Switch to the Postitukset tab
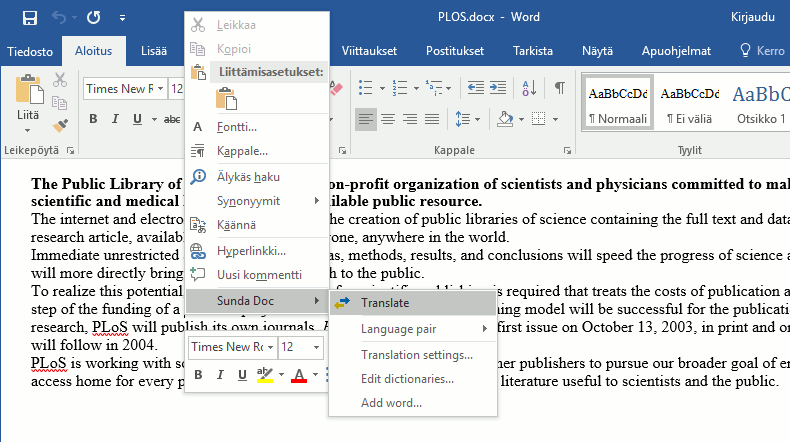The width and height of the screenshot is (790, 442). click(x=455, y=51)
